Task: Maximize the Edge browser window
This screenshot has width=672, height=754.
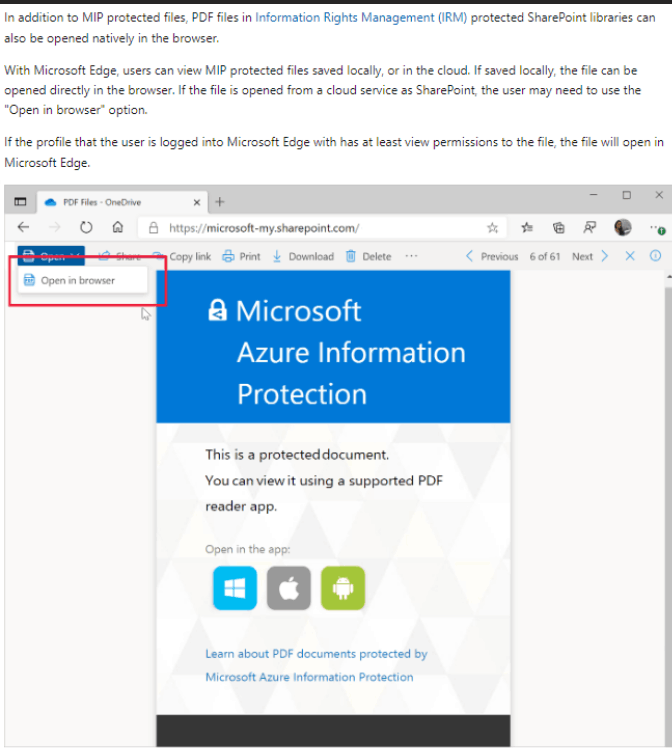Action: 626,195
